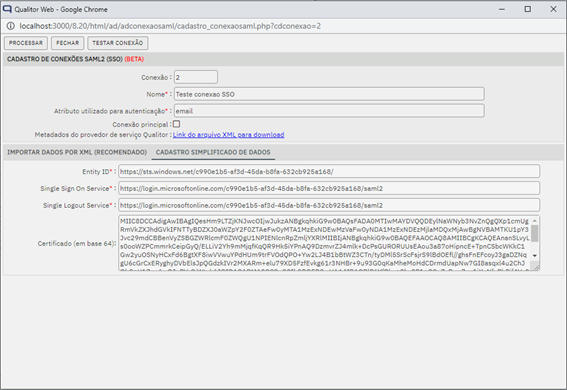The width and height of the screenshot is (567, 390).
Task: Click the Metadados do provedor de serviço label
Action: (102, 135)
